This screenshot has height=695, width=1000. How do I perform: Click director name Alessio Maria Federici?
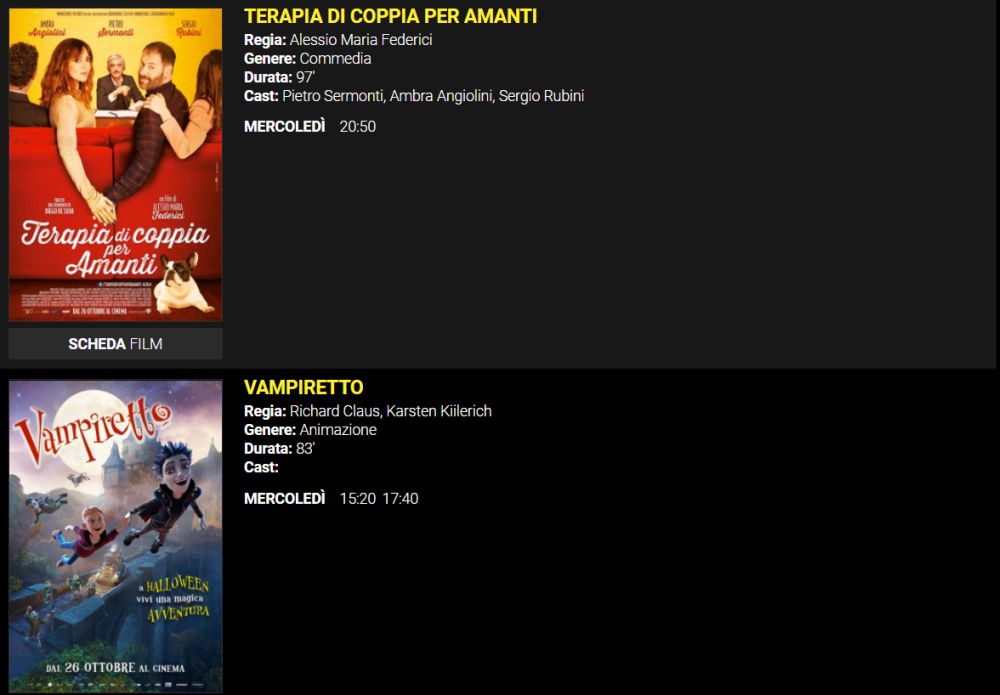[361, 40]
